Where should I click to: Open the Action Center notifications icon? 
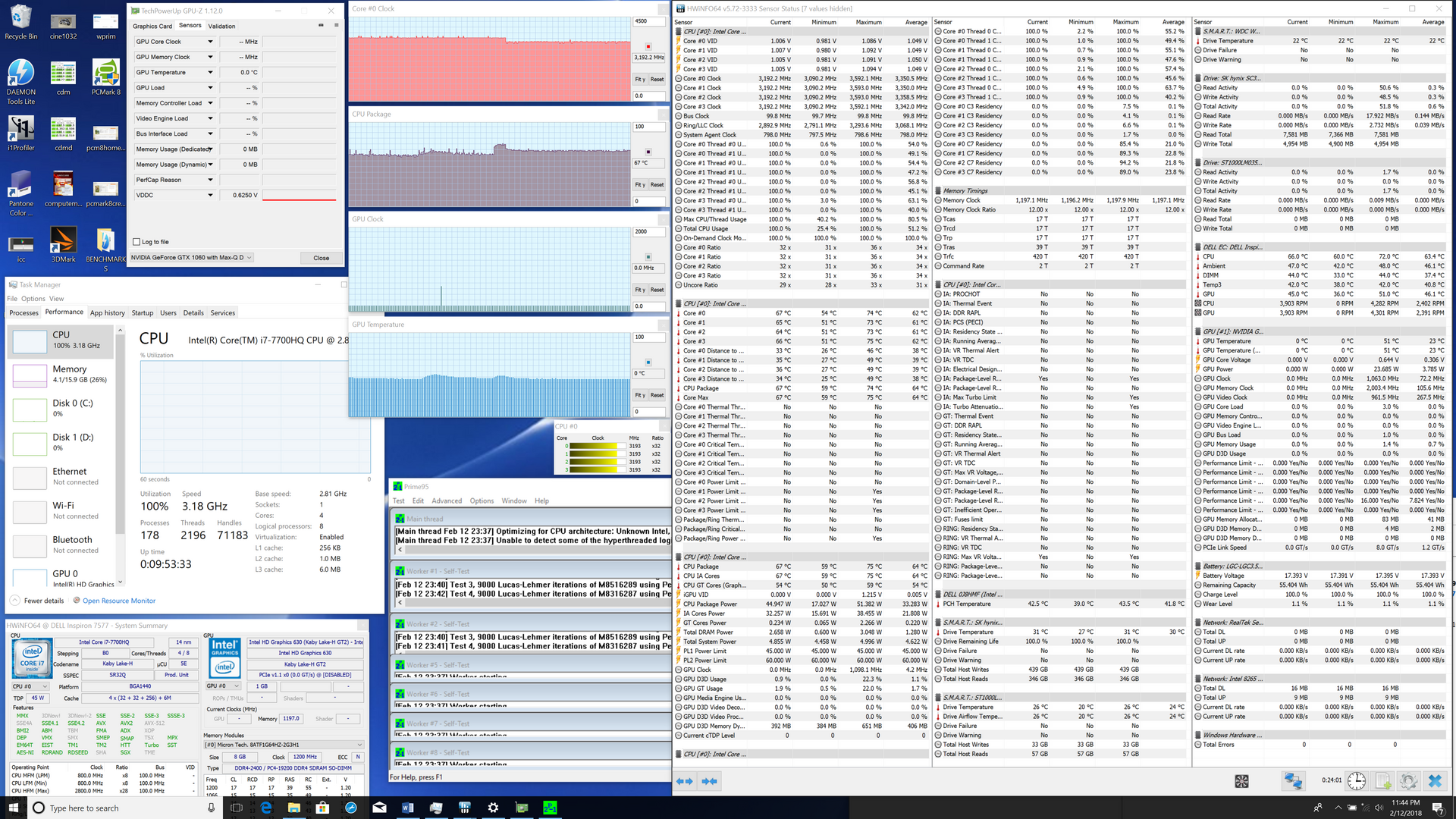(1437, 808)
